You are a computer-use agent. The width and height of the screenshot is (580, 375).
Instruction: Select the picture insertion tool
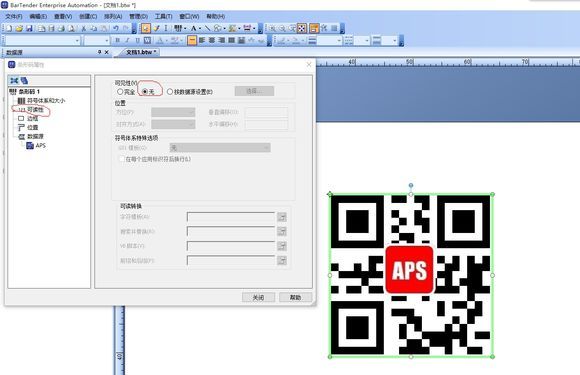232,28
